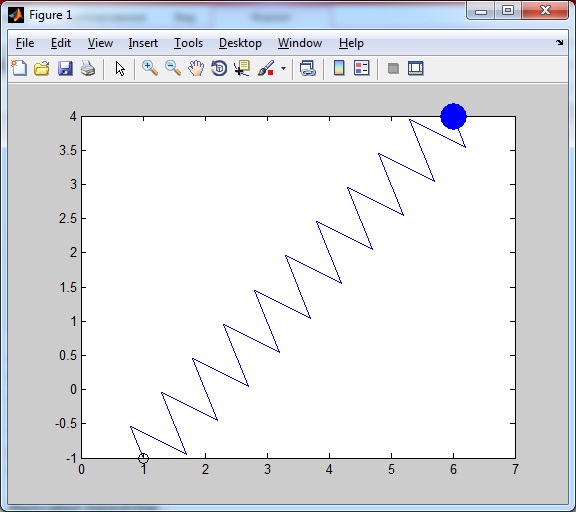576x512 pixels.
Task: Open the Tools menu
Action: coord(188,43)
